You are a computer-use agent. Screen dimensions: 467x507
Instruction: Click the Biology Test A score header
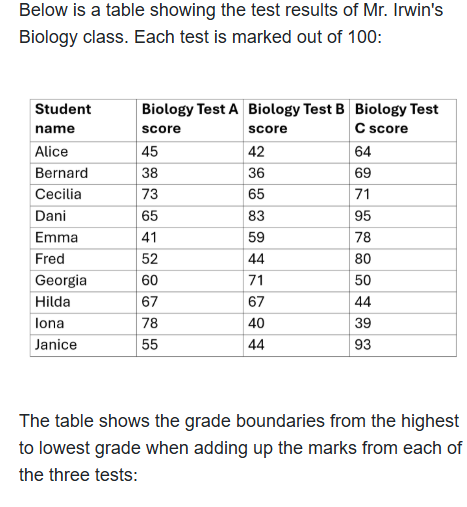pos(190,120)
